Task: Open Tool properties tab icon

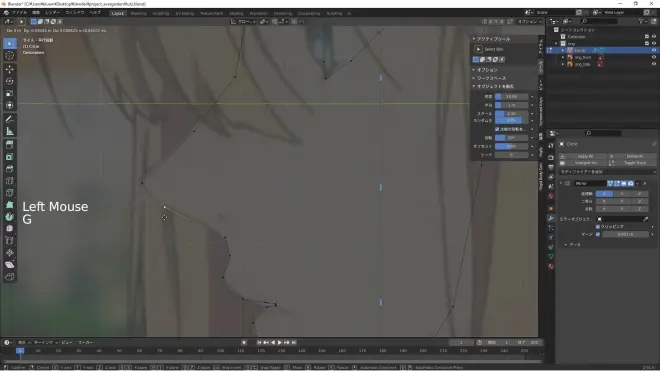Action: (x=551, y=145)
